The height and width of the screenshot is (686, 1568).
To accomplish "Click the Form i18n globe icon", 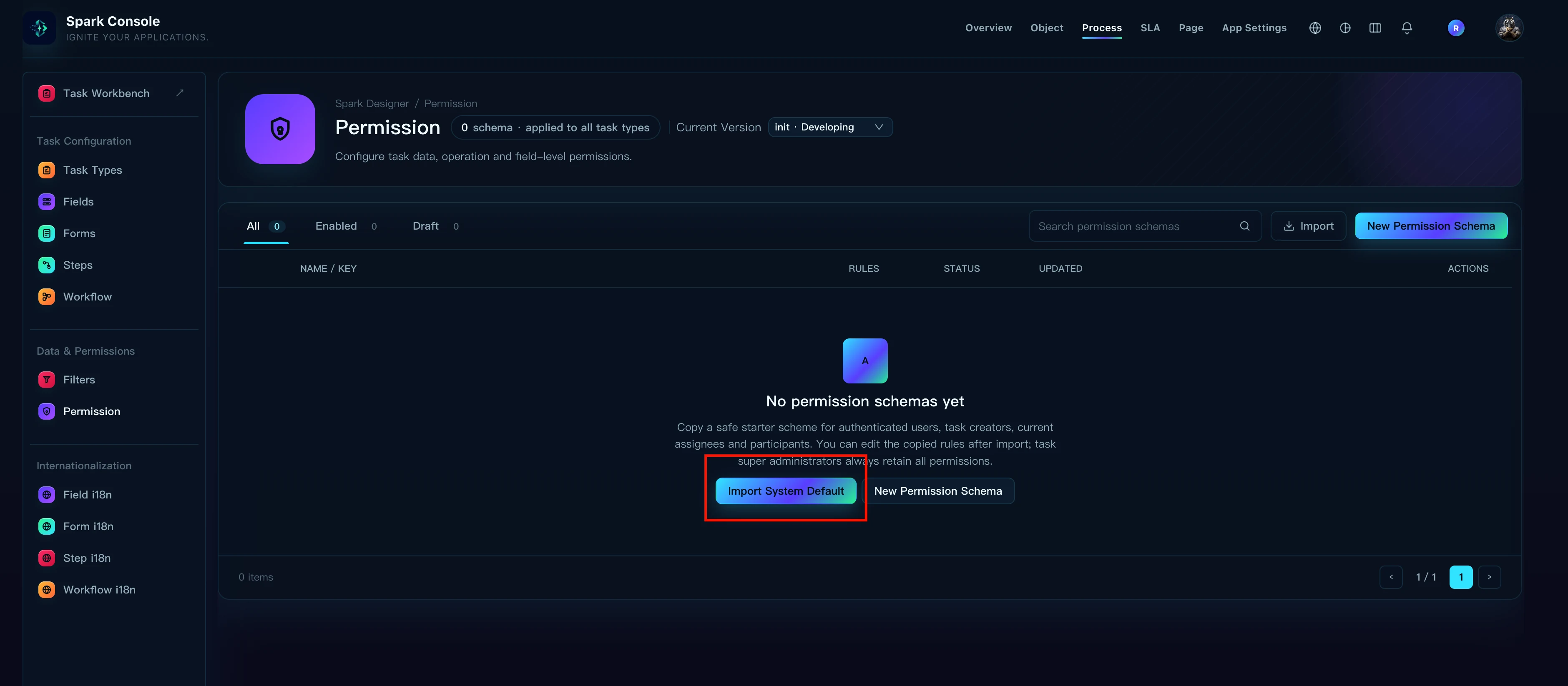I will [46, 526].
